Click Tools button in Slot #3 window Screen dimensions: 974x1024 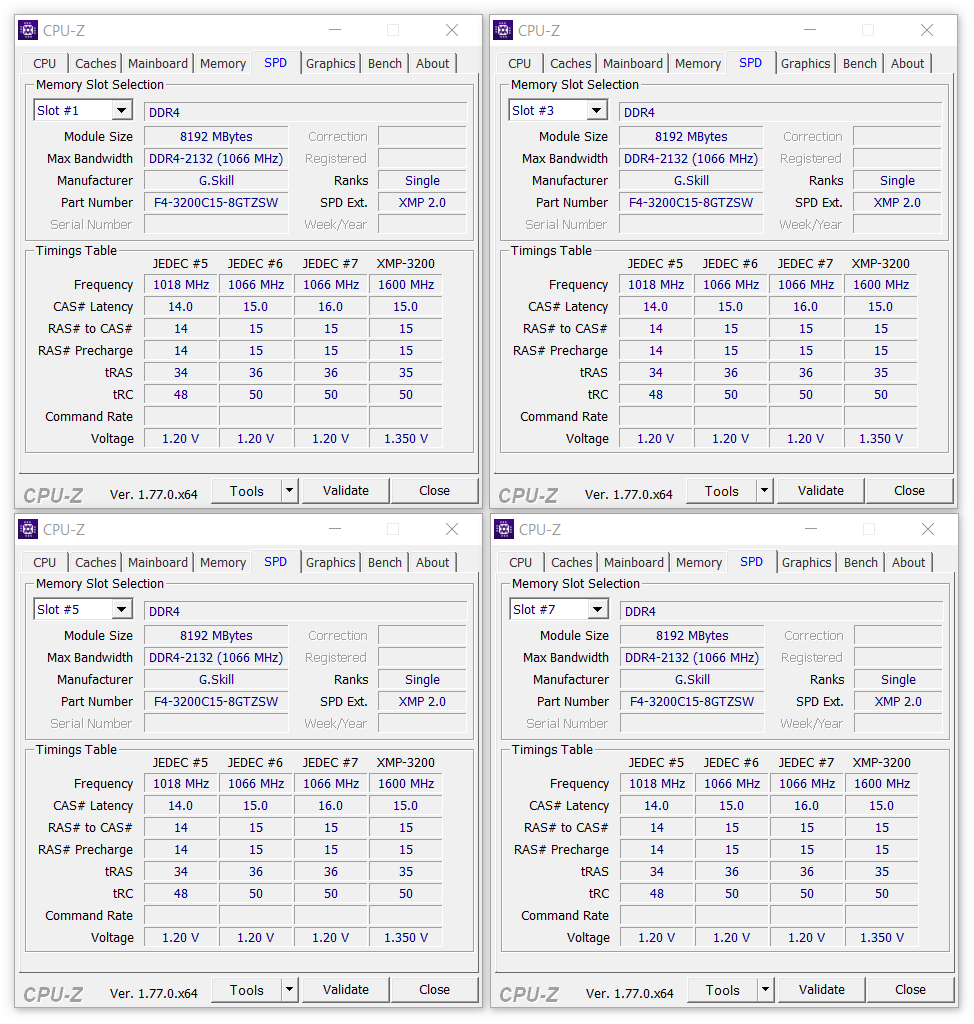point(722,490)
